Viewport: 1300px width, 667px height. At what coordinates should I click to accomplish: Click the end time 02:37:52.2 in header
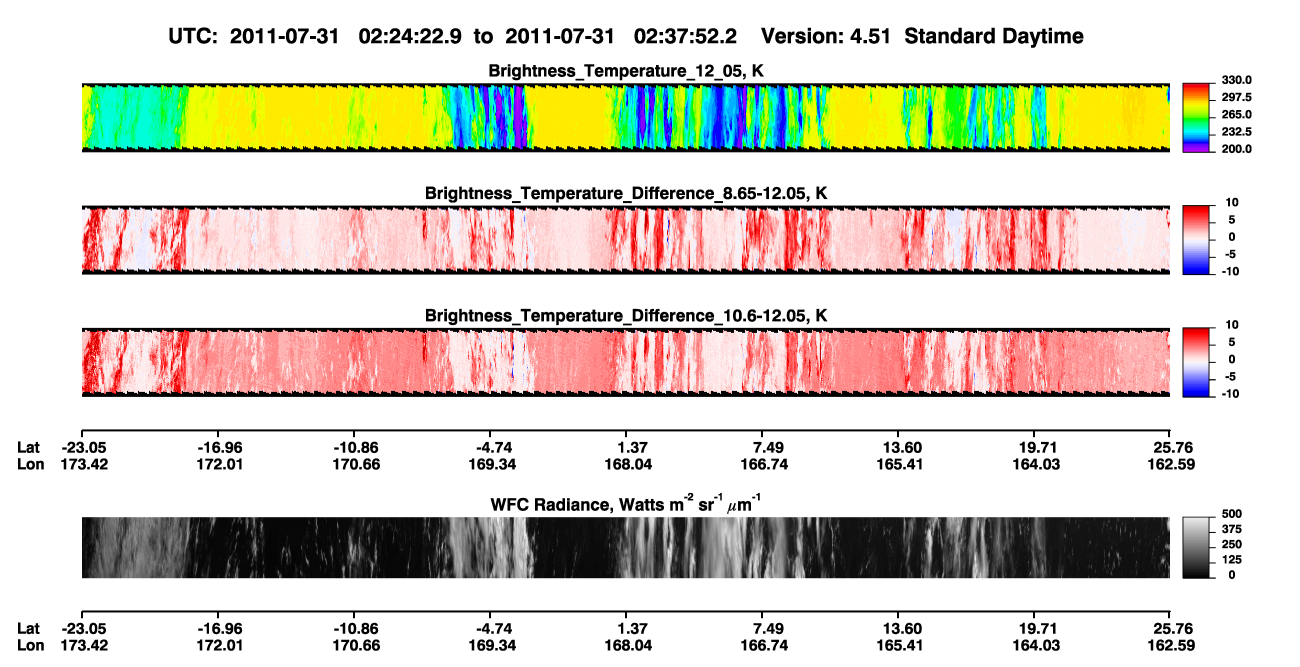click(686, 37)
